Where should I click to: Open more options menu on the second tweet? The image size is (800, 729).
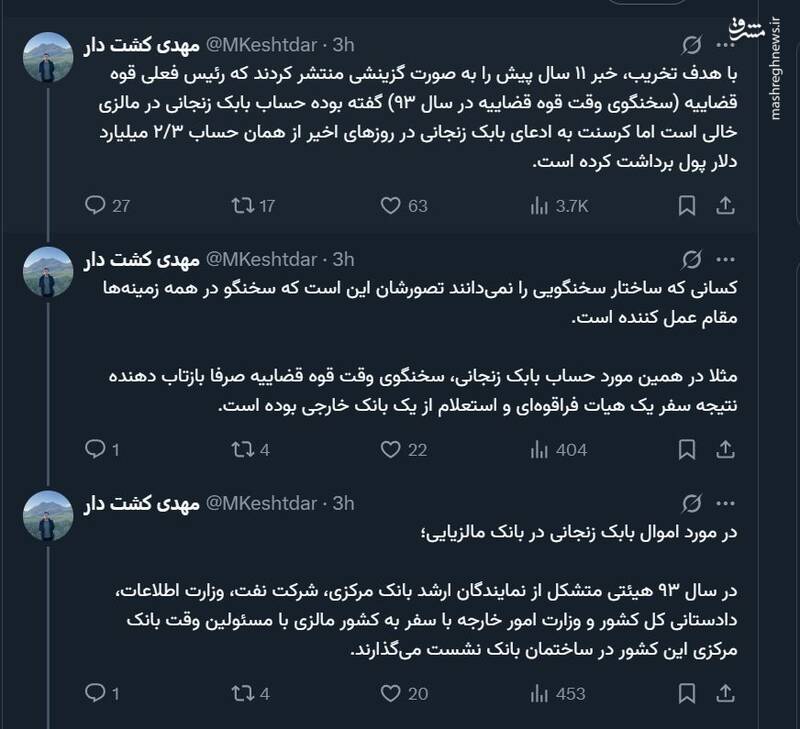tap(727, 258)
